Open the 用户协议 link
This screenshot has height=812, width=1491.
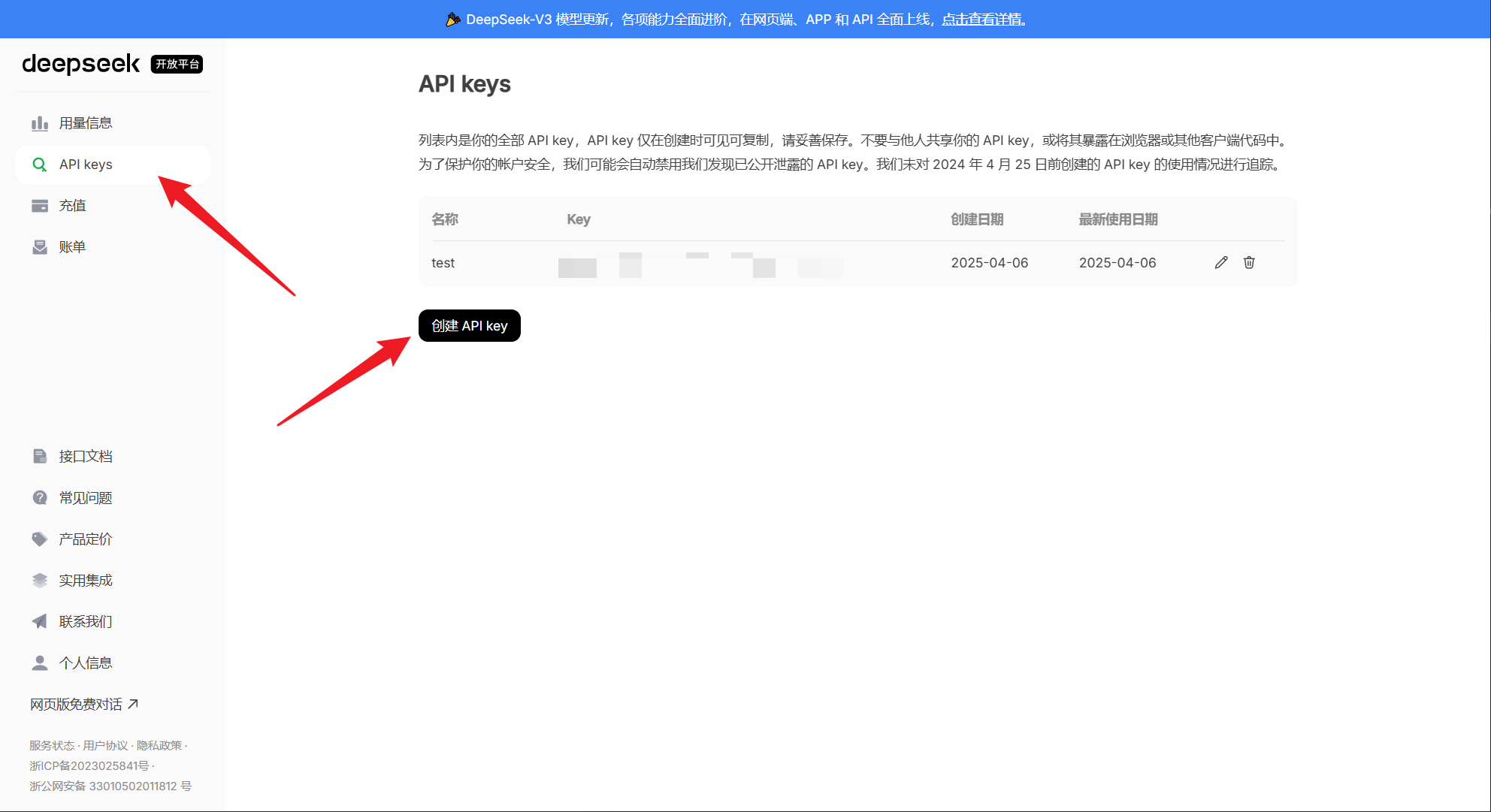(x=105, y=745)
